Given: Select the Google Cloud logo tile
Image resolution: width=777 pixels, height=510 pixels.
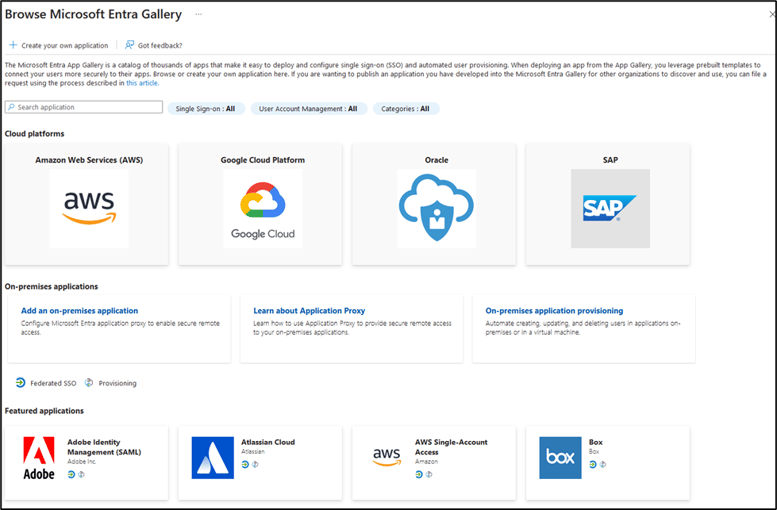Looking at the screenshot, I should 263,209.
